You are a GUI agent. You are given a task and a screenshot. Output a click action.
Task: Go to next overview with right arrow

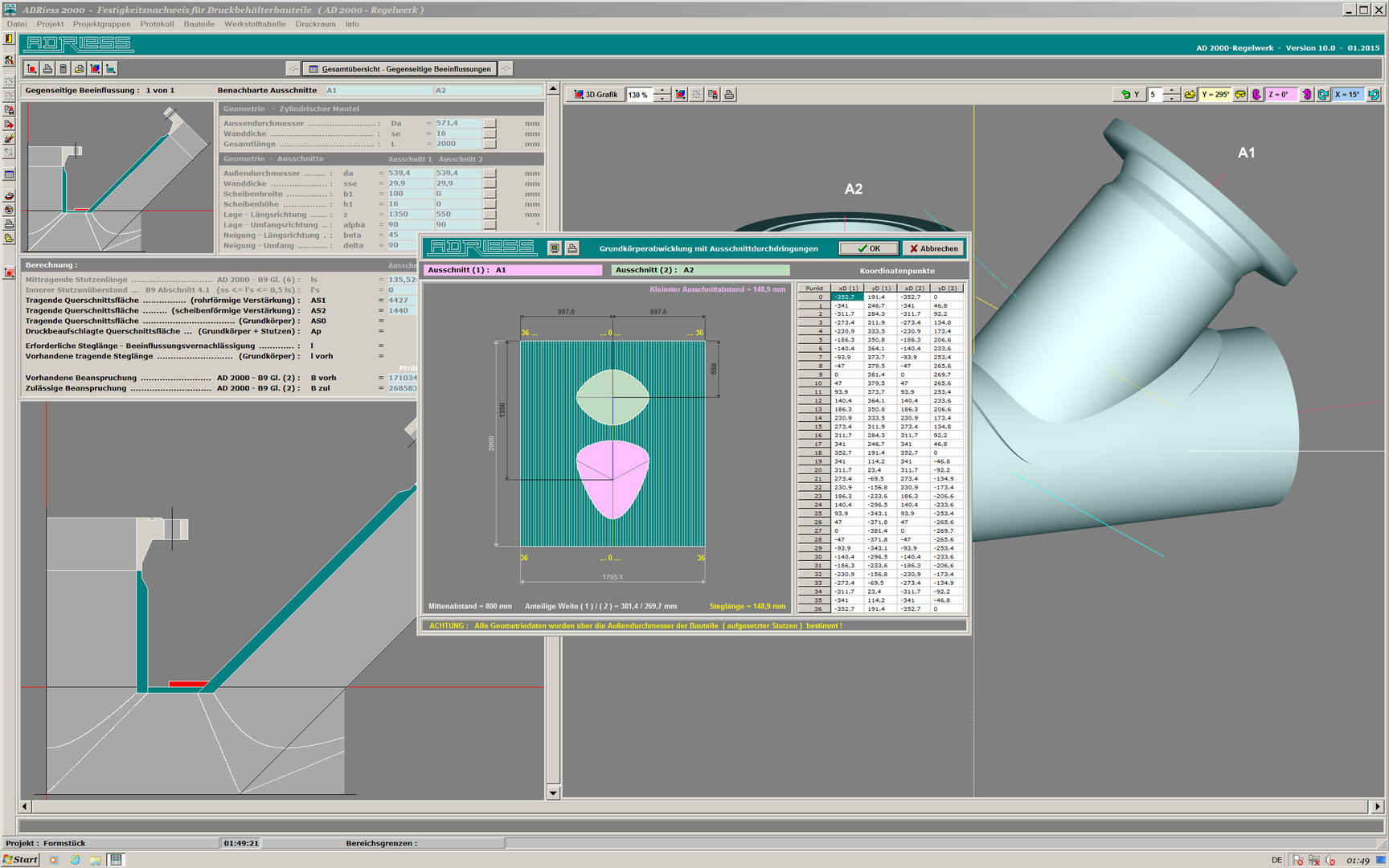tap(506, 69)
